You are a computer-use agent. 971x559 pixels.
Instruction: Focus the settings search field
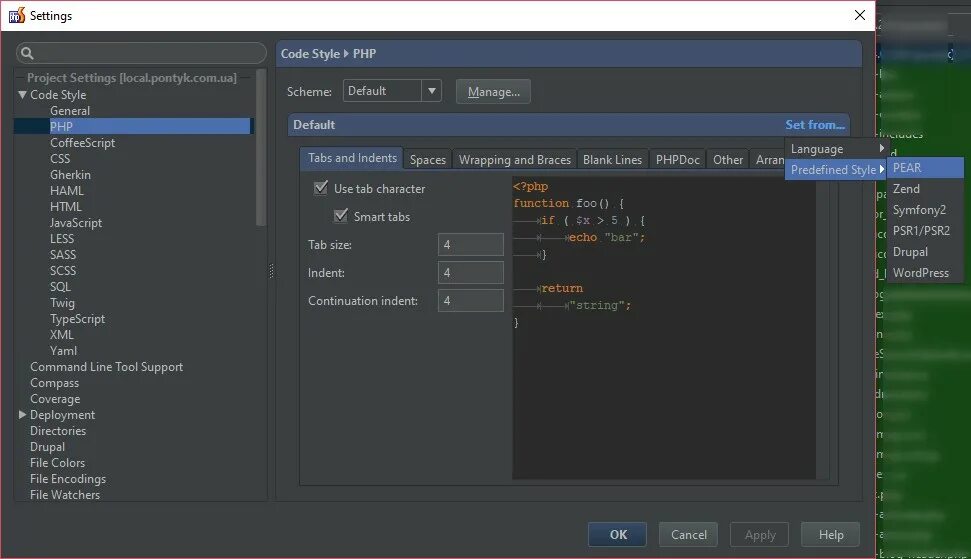[x=141, y=53]
